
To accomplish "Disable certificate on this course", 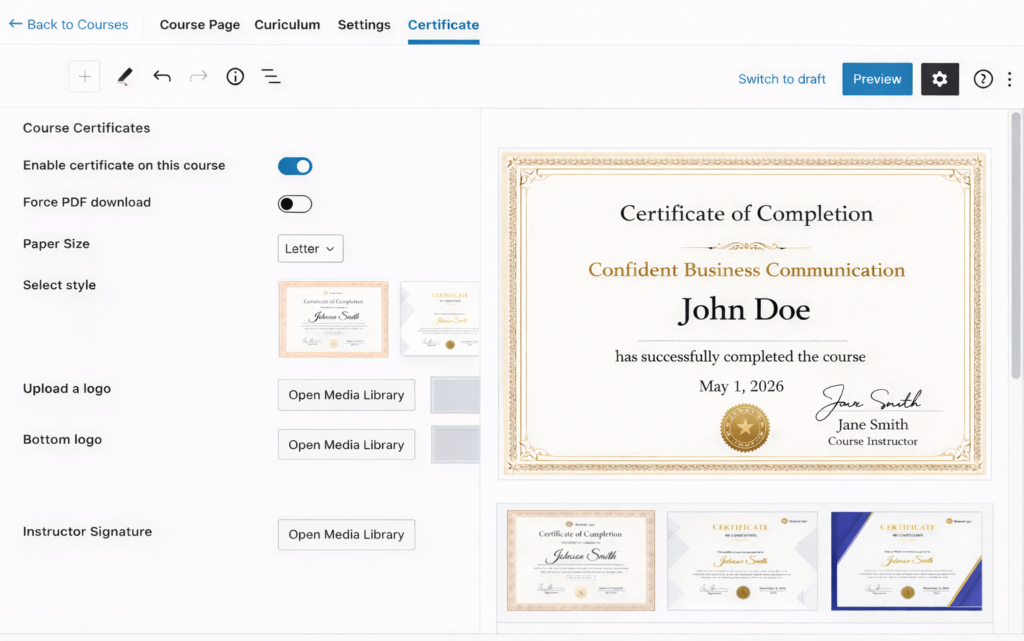I will pyautogui.click(x=294, y=165).
